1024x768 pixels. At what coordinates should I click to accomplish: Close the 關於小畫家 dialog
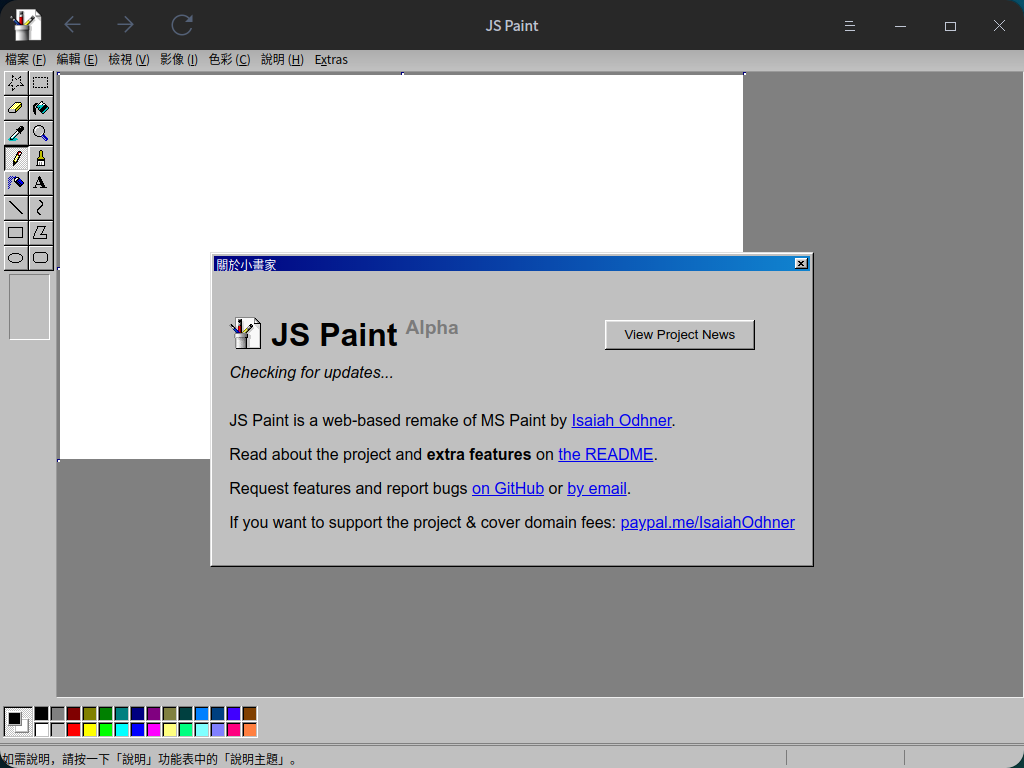[800, 264]
